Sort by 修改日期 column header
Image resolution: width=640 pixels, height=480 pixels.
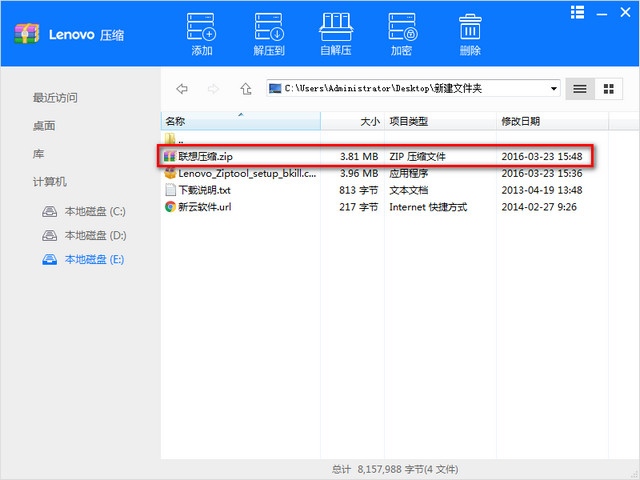[552, 121]
